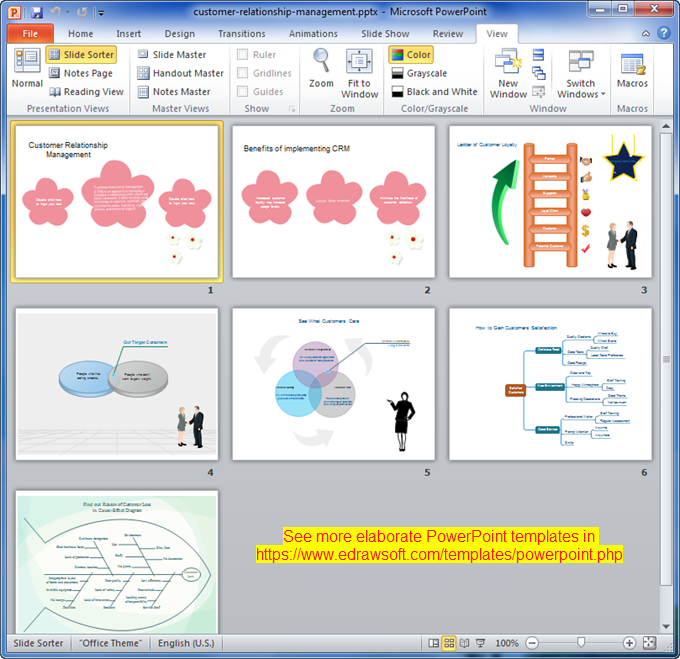Start Slide Show from the status bar icon
Image resolution: width=680 pixels, height=659 pixels.
click(x=480, y=643)
